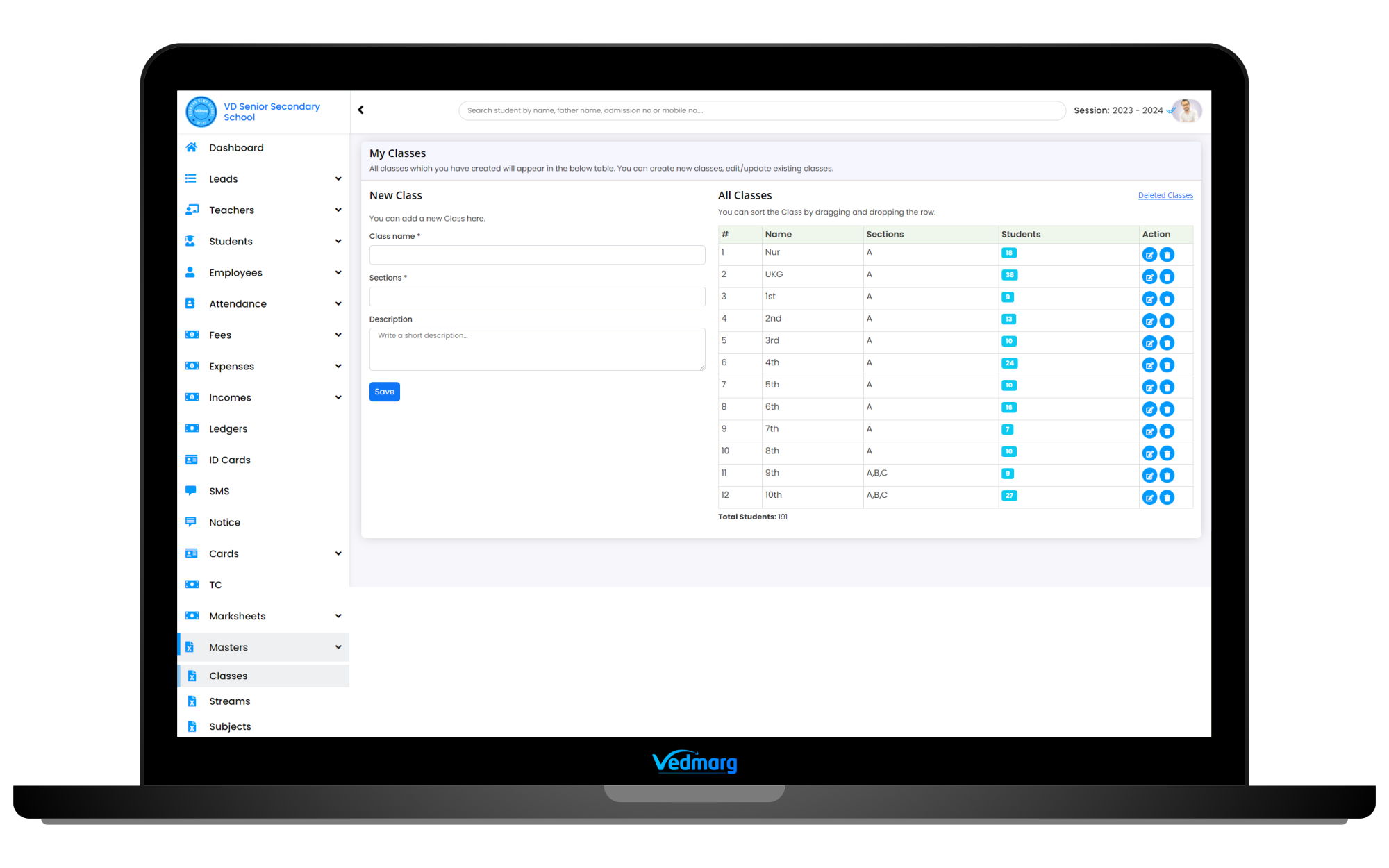Click edit icon for 10th class

[x=1149, y=498]
